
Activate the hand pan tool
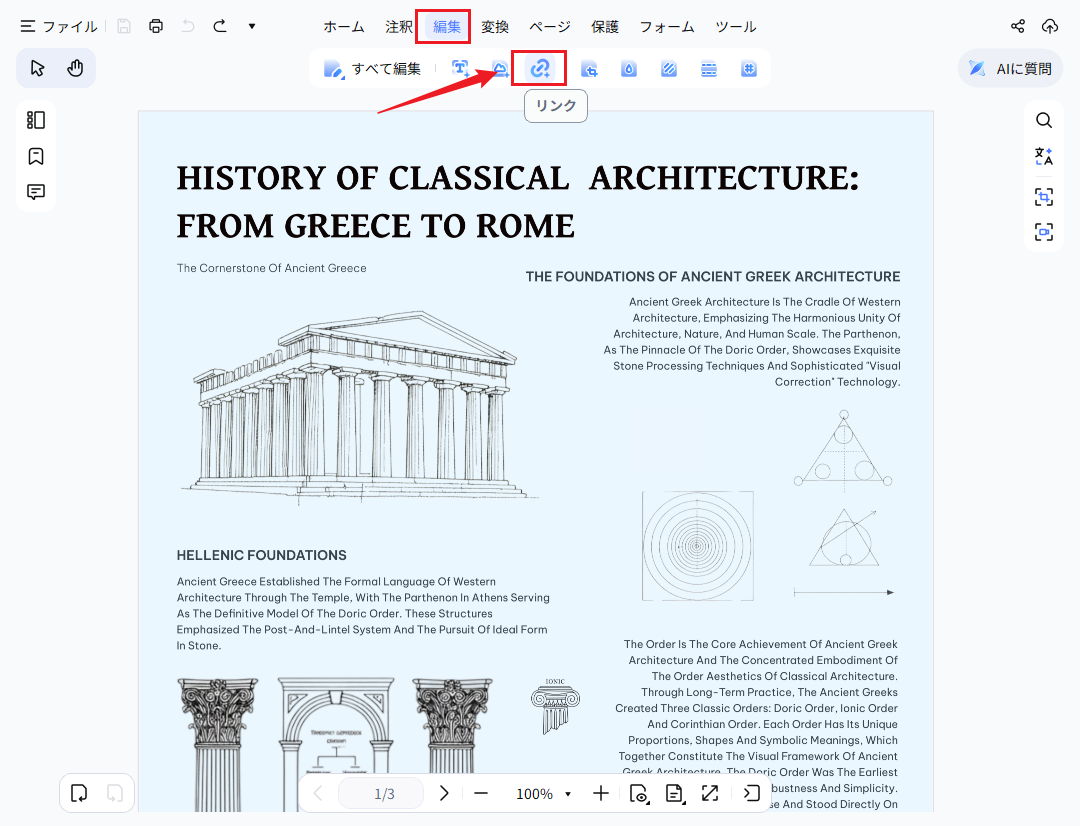point(75,68)
